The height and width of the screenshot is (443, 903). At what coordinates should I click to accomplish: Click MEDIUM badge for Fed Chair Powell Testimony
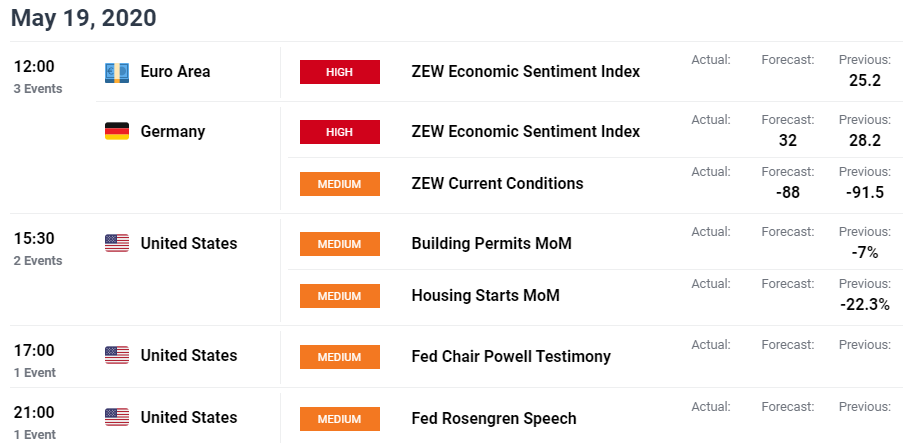[340, 357]
